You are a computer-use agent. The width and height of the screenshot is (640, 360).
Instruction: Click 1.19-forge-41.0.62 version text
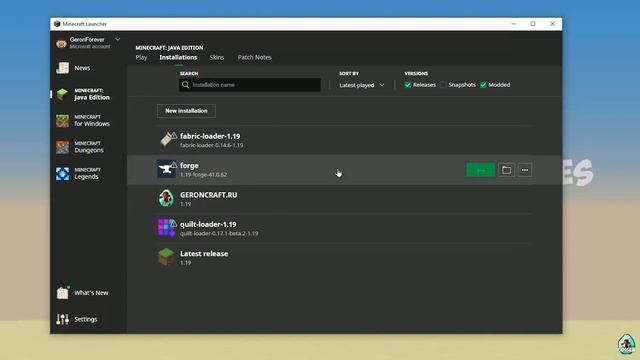203,175
